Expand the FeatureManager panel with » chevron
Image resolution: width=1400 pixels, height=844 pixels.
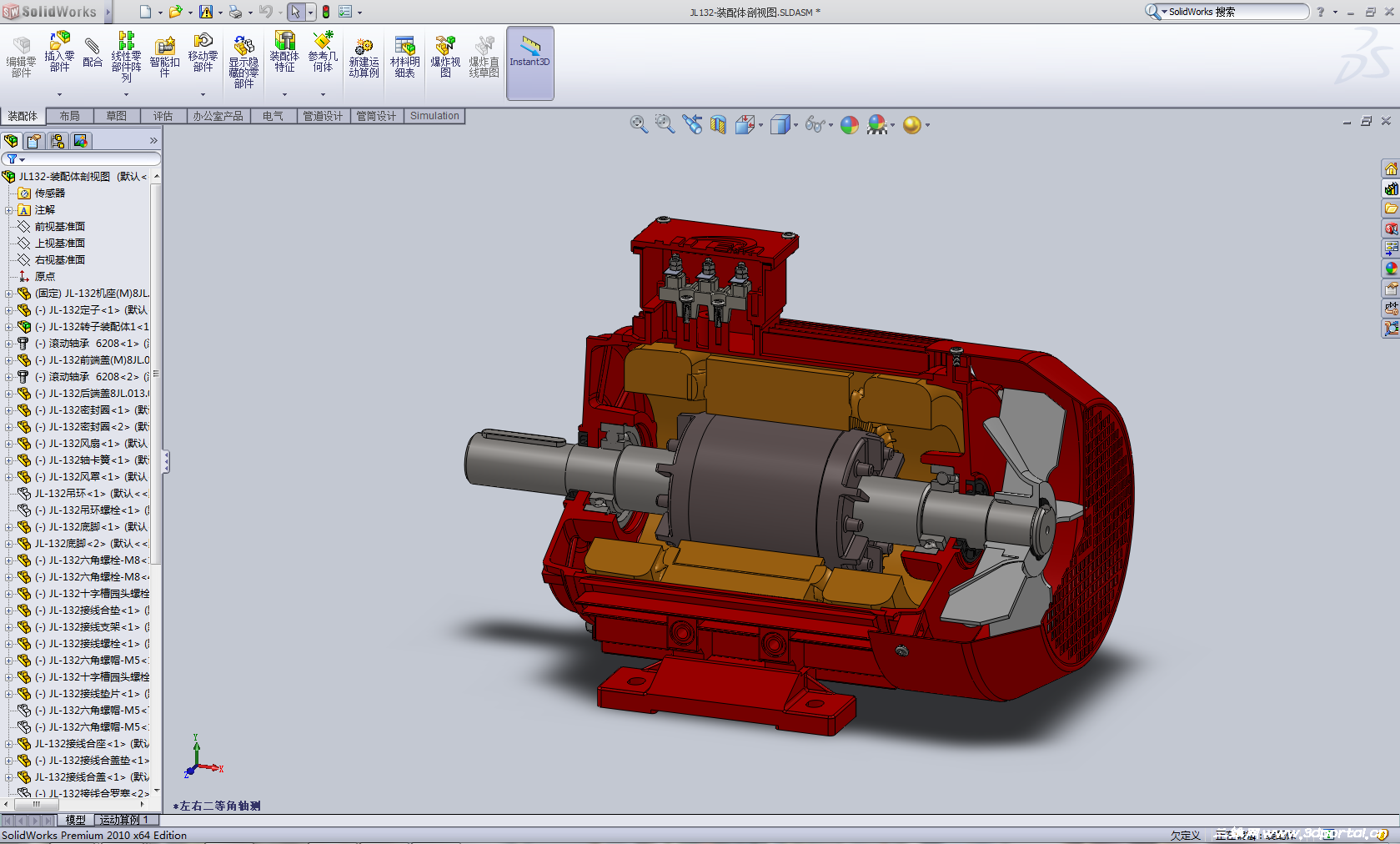point(153,141)
